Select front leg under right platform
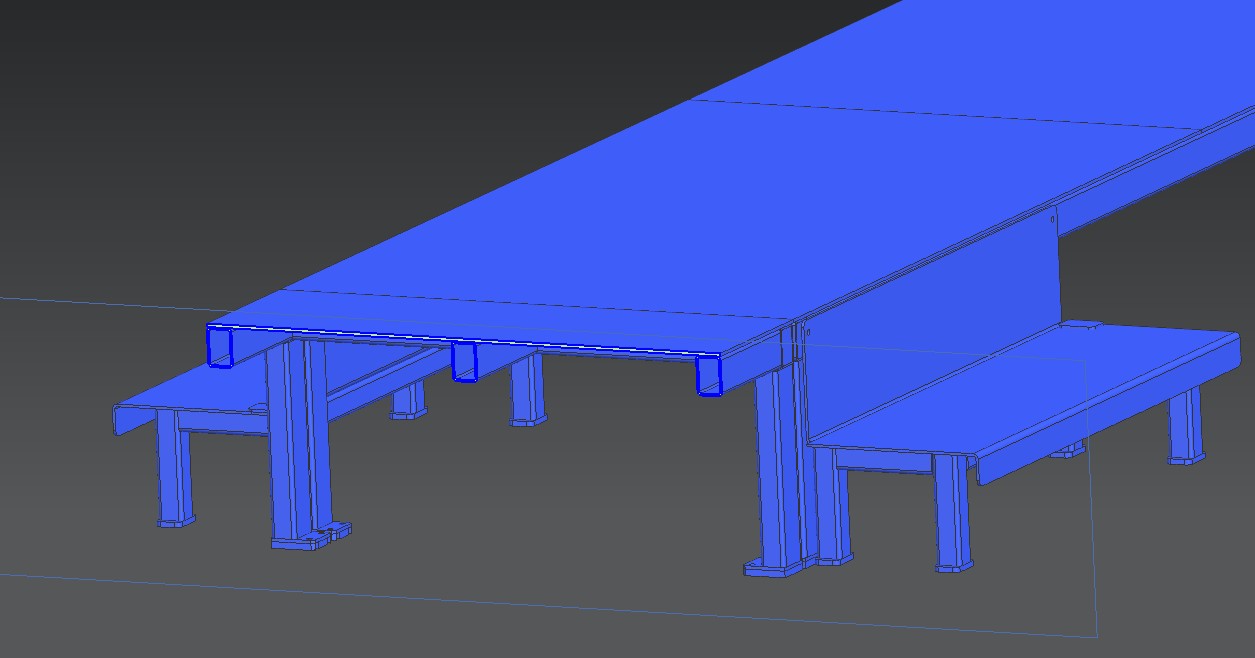 (x=953, y=512)
